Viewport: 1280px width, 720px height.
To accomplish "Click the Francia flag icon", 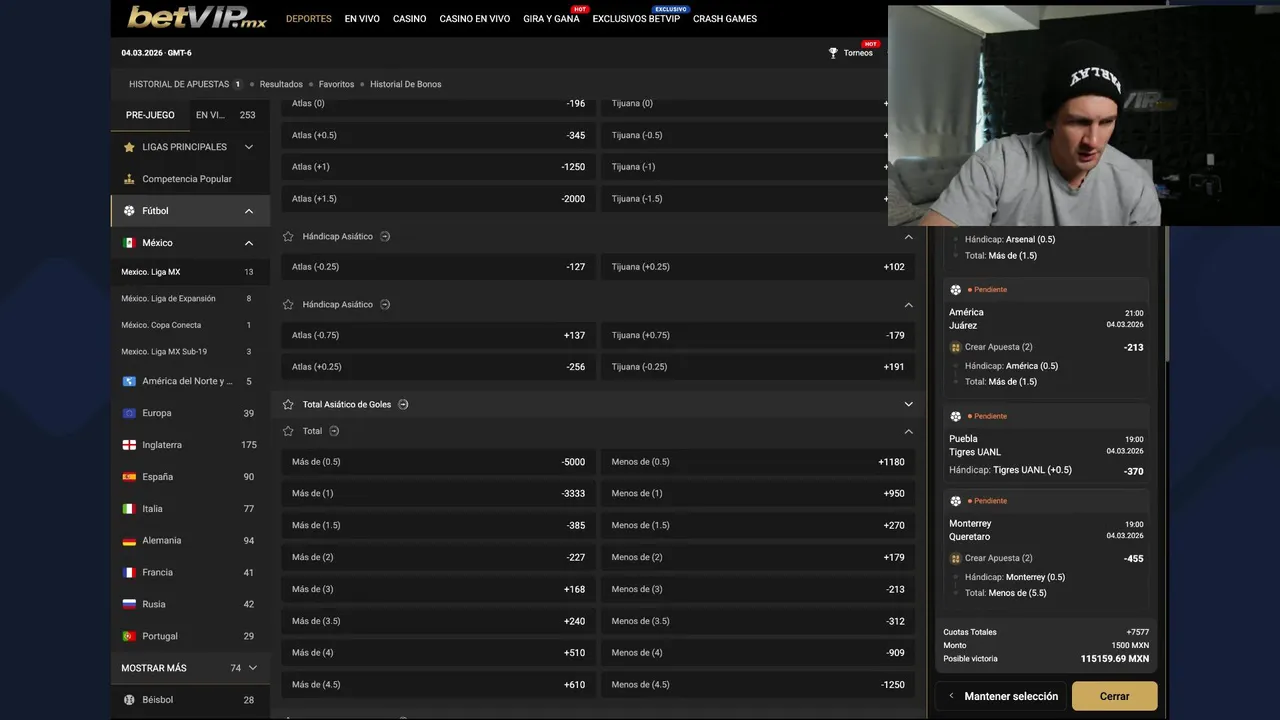I will click(129, 573).
